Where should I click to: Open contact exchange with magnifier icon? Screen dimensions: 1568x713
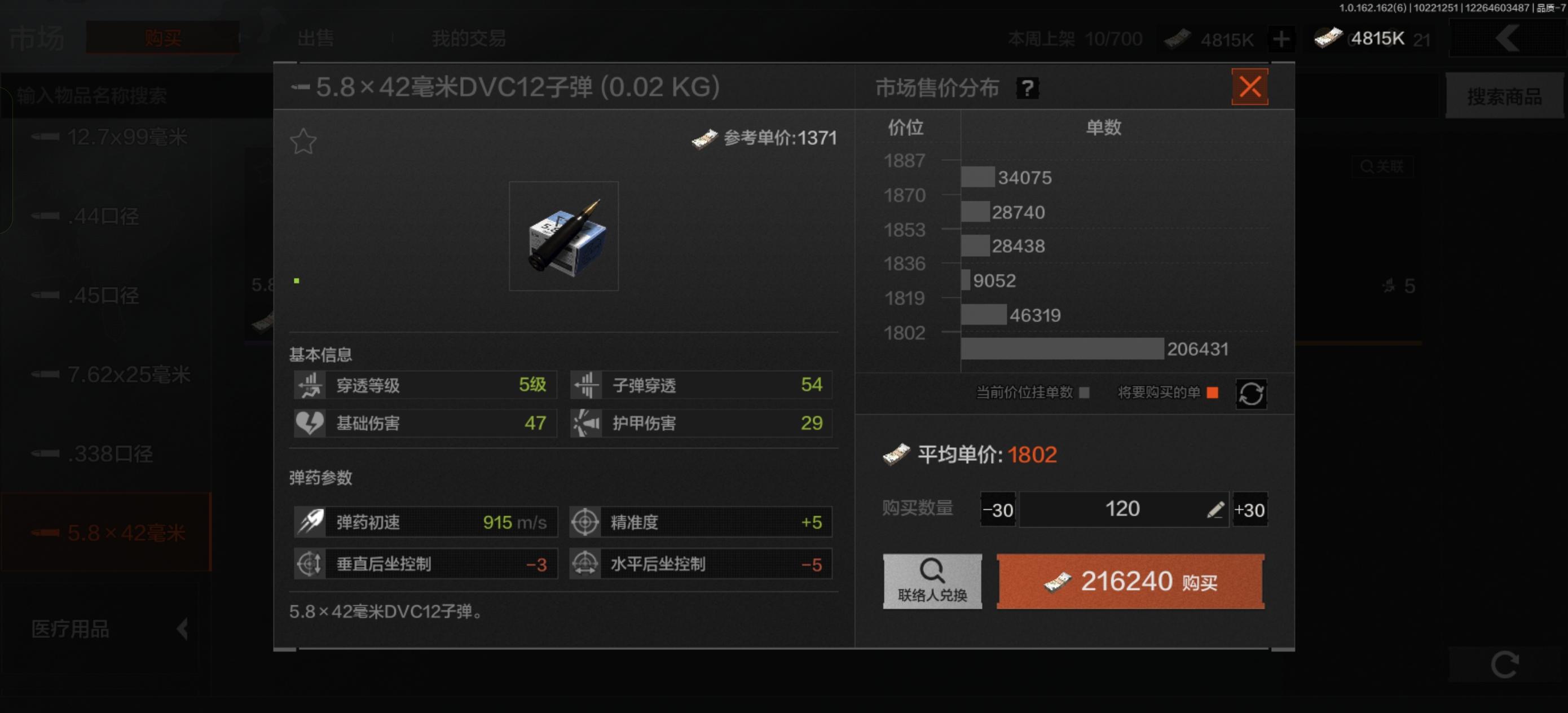point(932,581)
